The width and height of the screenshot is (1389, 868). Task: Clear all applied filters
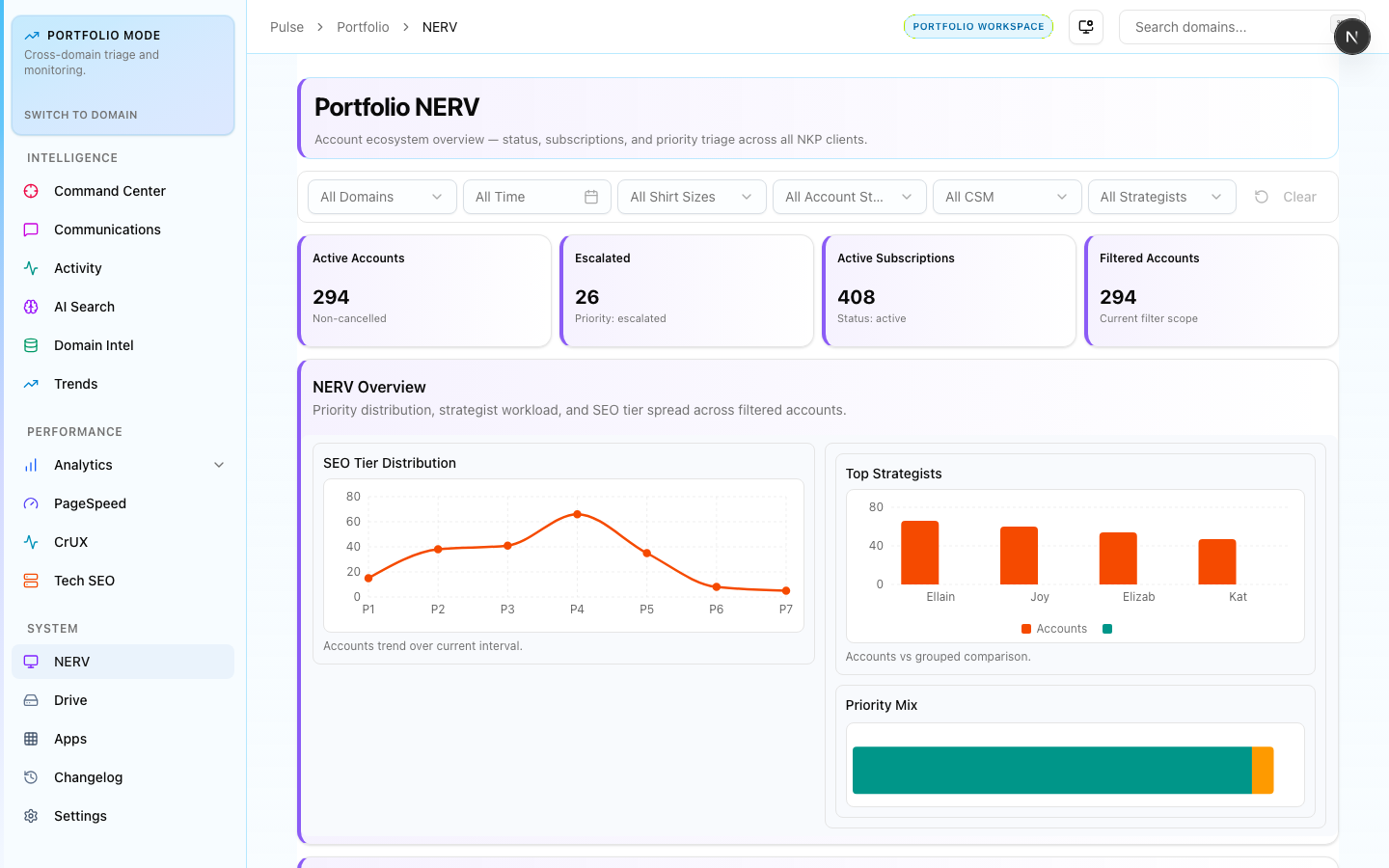pyautogui.click(x=1286, y=197)
